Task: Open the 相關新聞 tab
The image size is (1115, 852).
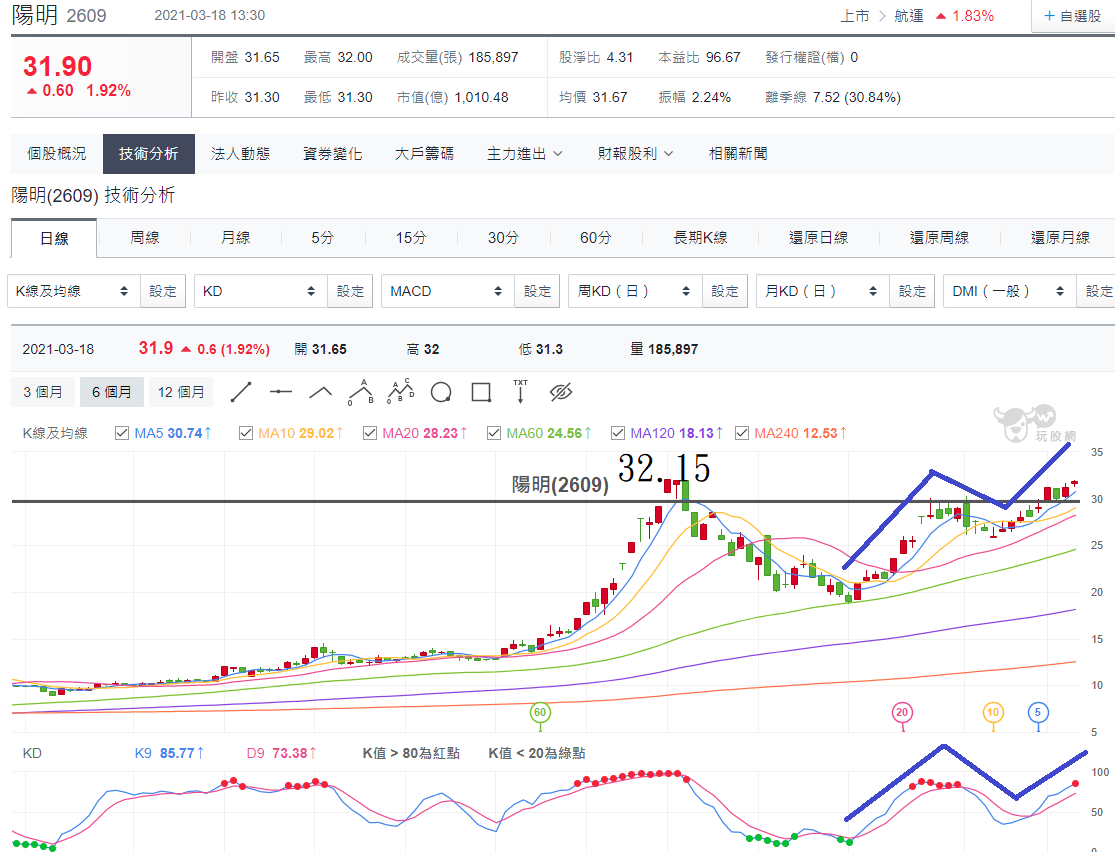Action: click(x=738, y=154)
